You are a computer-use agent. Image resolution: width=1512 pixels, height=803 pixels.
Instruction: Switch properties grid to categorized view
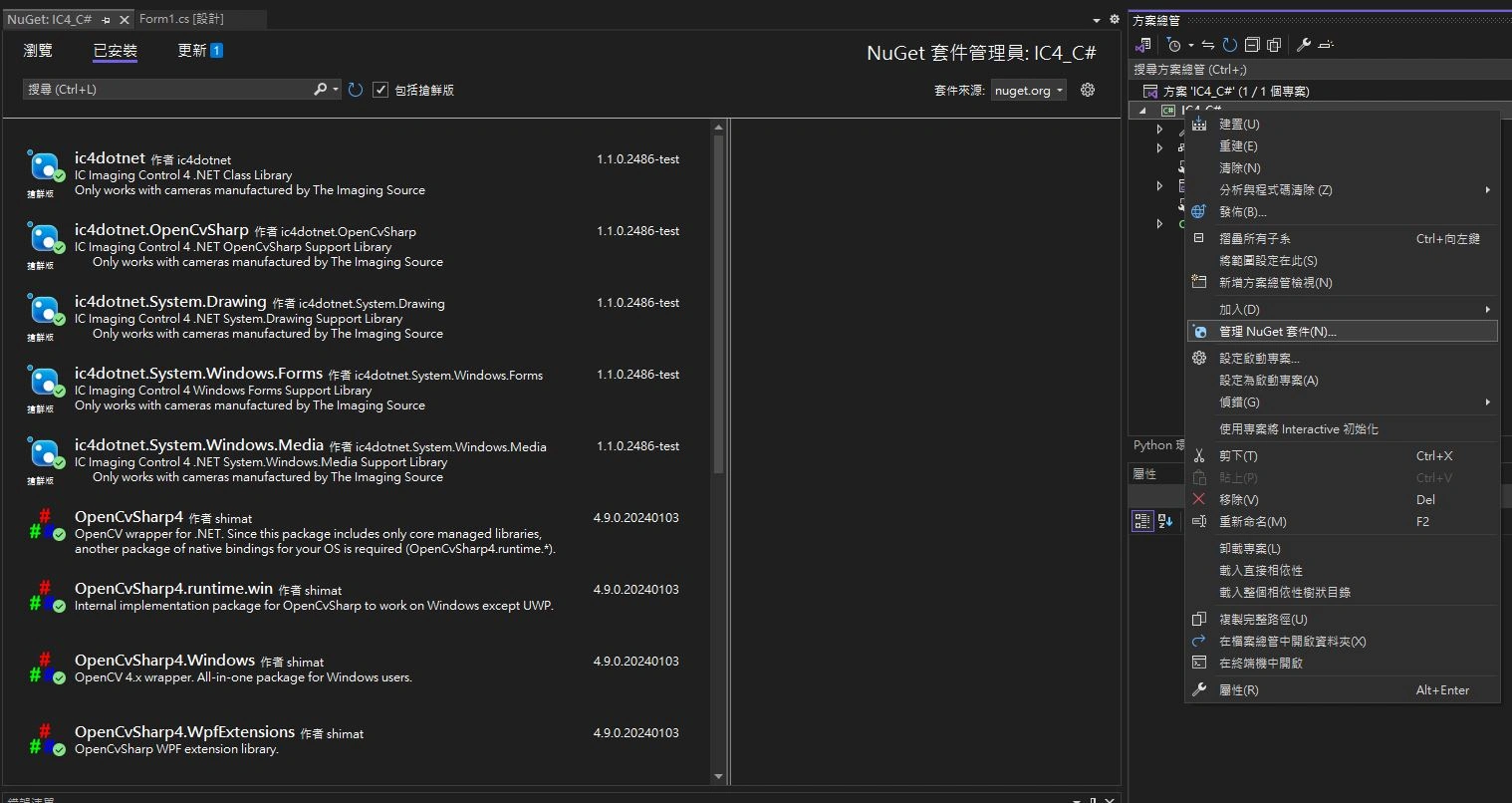[x=1142, y=521]
